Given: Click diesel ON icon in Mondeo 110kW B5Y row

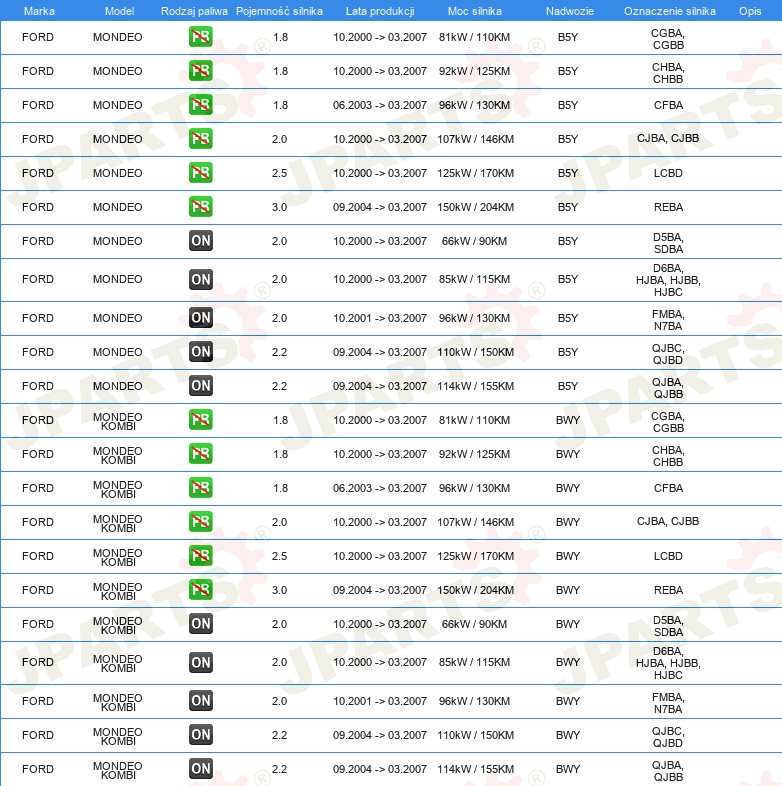Looking at the screenshot, I should point(201,352).
